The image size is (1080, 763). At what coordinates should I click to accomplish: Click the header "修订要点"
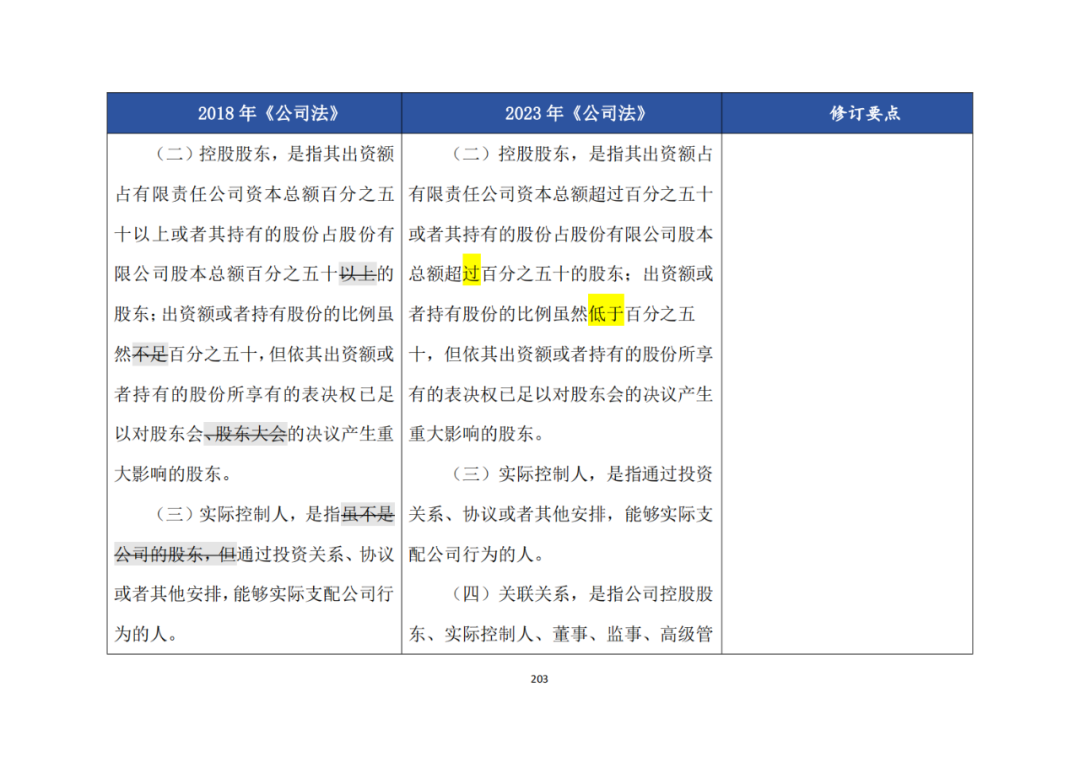click(x=864, y=114)
